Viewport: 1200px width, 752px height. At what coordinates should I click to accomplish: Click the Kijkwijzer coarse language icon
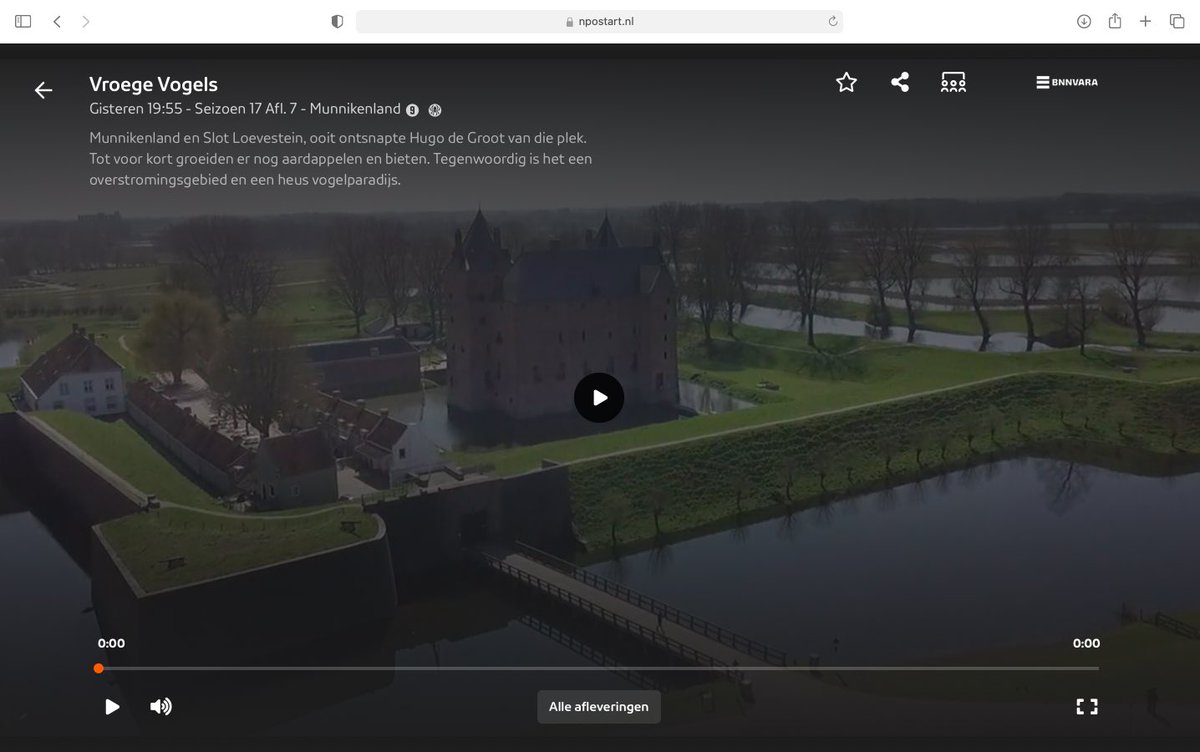[433, 110]
